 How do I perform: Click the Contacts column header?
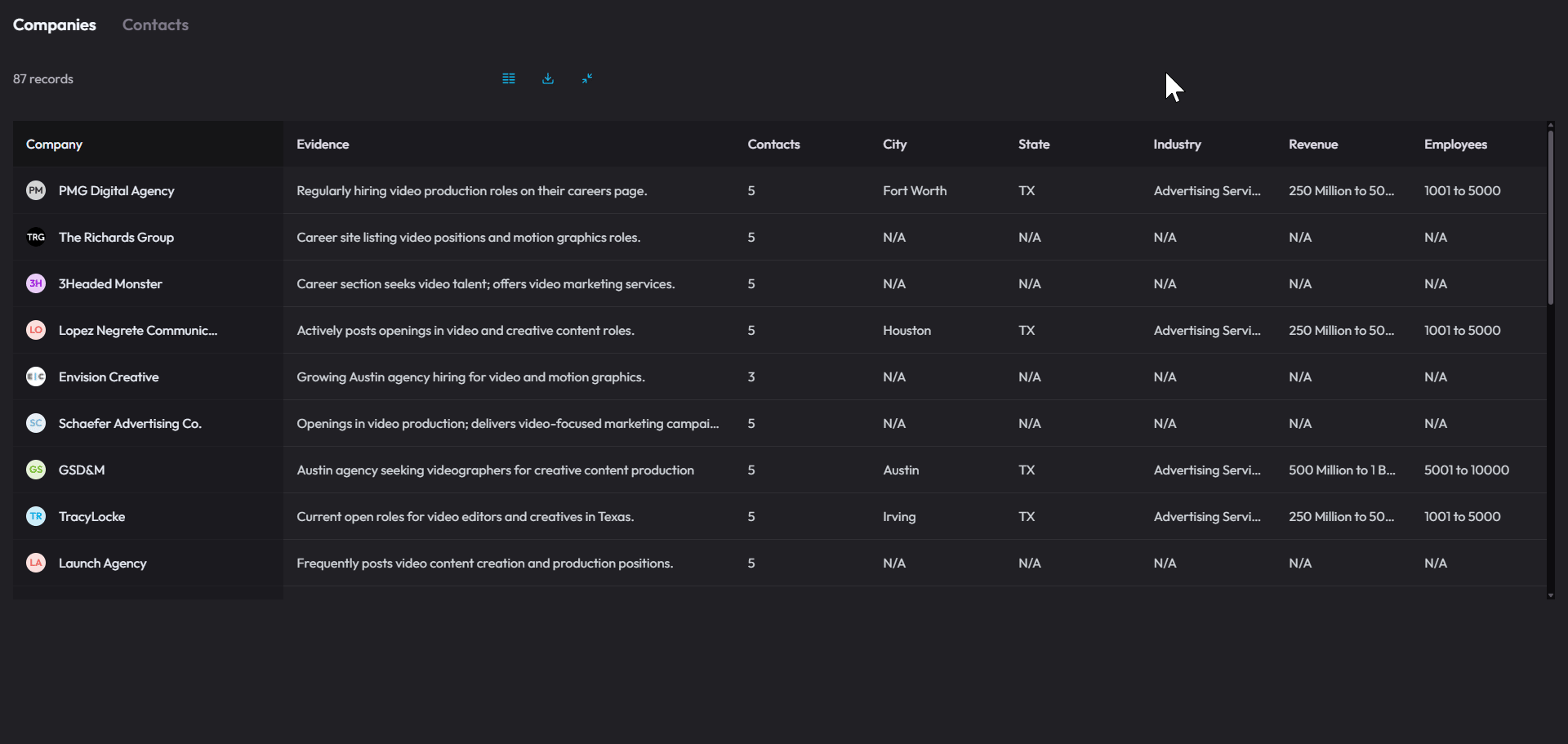(x=773, y=144)
